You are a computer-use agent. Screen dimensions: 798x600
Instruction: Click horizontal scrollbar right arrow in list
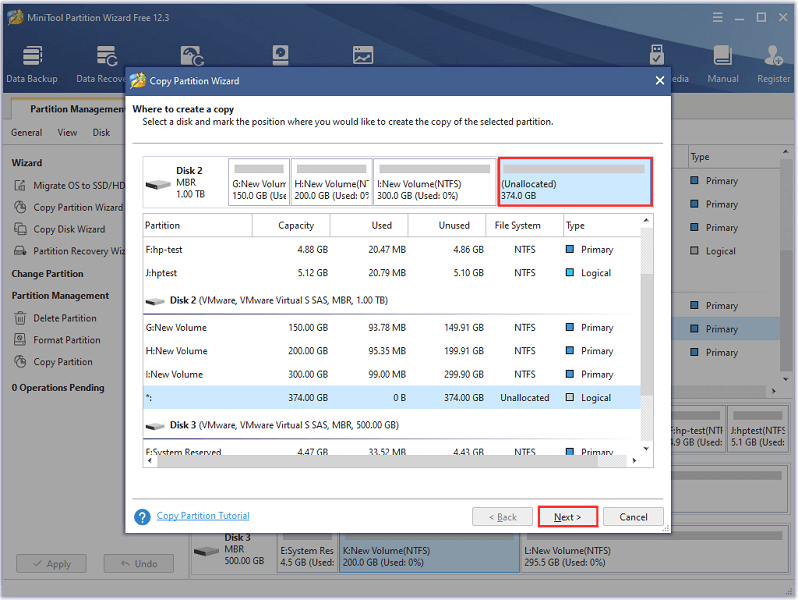click(x=634, y=461)
